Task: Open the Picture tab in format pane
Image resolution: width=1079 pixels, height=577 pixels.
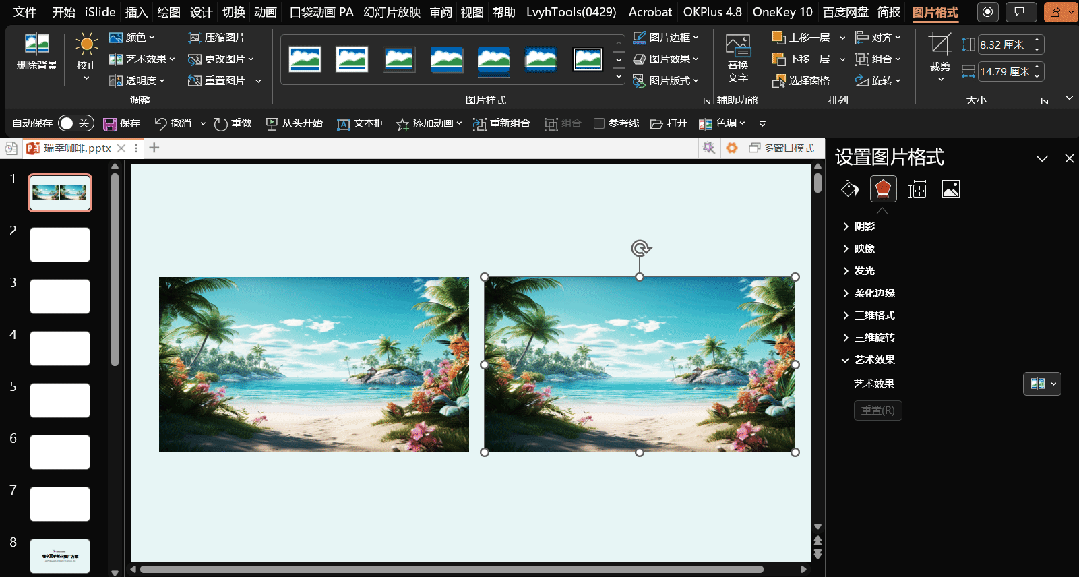Action: (x=951, y=189)
